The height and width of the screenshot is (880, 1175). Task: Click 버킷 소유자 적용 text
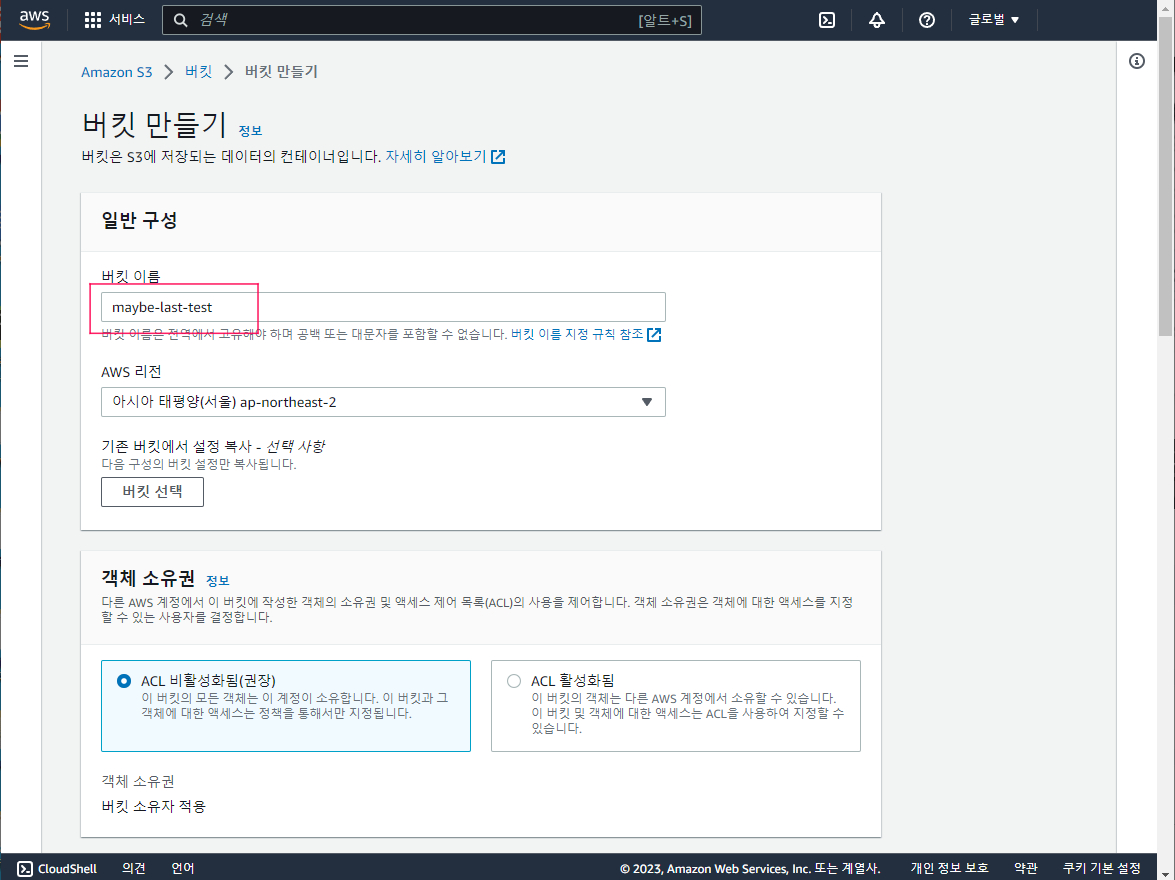(x=154, y=807)
